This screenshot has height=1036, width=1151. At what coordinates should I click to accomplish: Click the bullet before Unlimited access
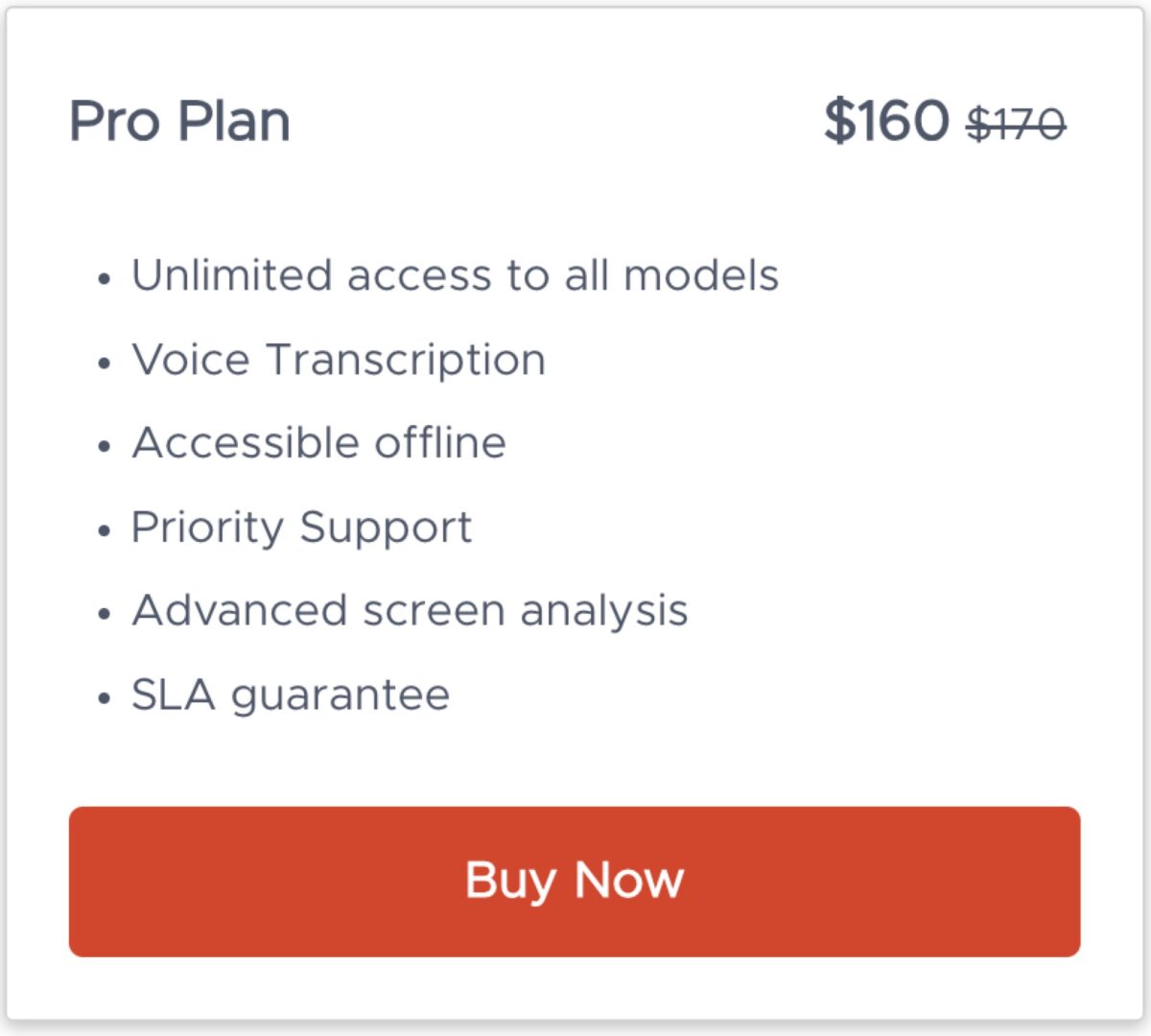[105, 280]
